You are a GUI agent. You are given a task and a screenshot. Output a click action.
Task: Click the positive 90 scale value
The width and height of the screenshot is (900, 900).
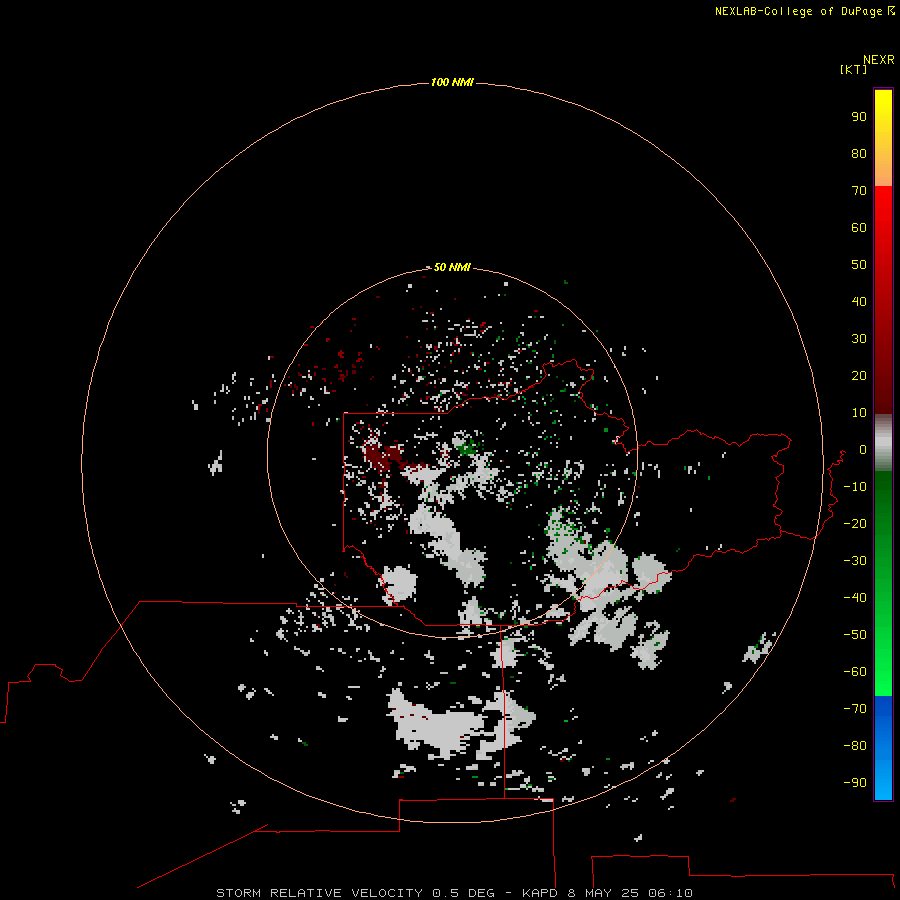tap(859, 117)
